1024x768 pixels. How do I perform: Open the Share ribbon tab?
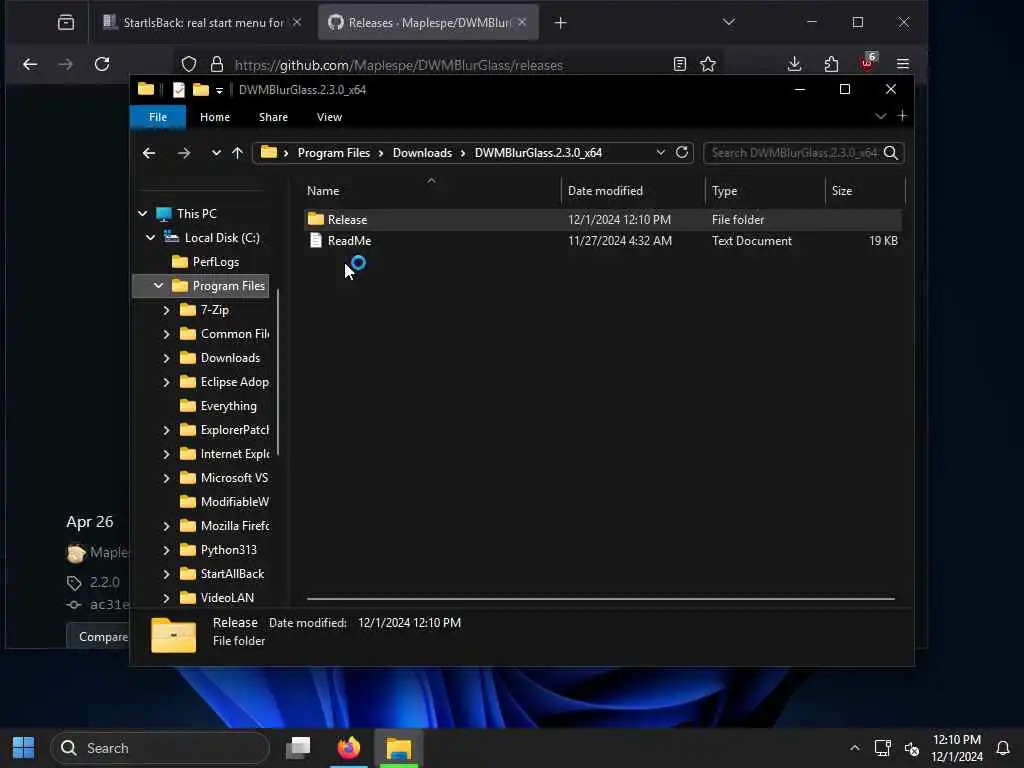273,117
